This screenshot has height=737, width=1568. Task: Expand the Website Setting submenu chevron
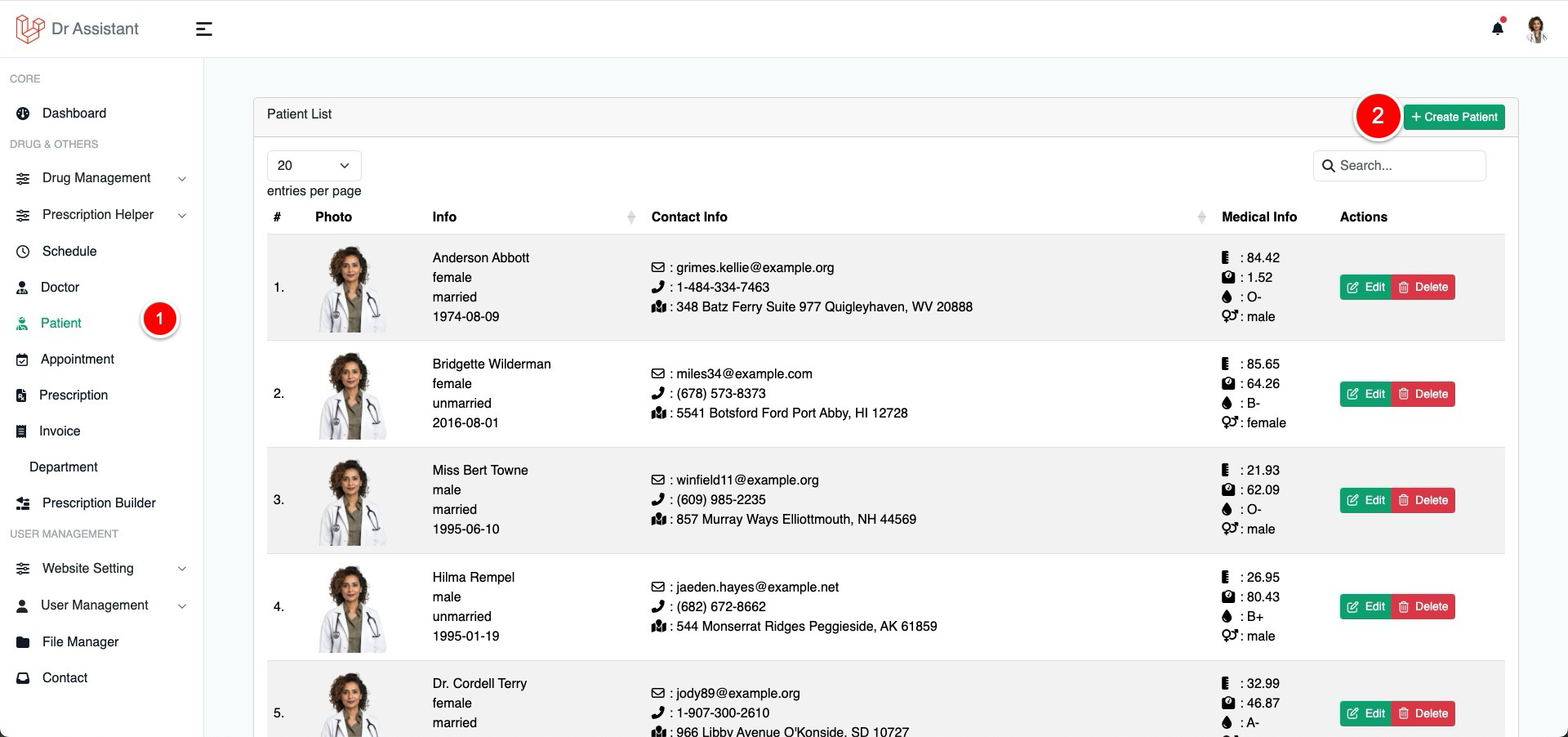(182, 569)
